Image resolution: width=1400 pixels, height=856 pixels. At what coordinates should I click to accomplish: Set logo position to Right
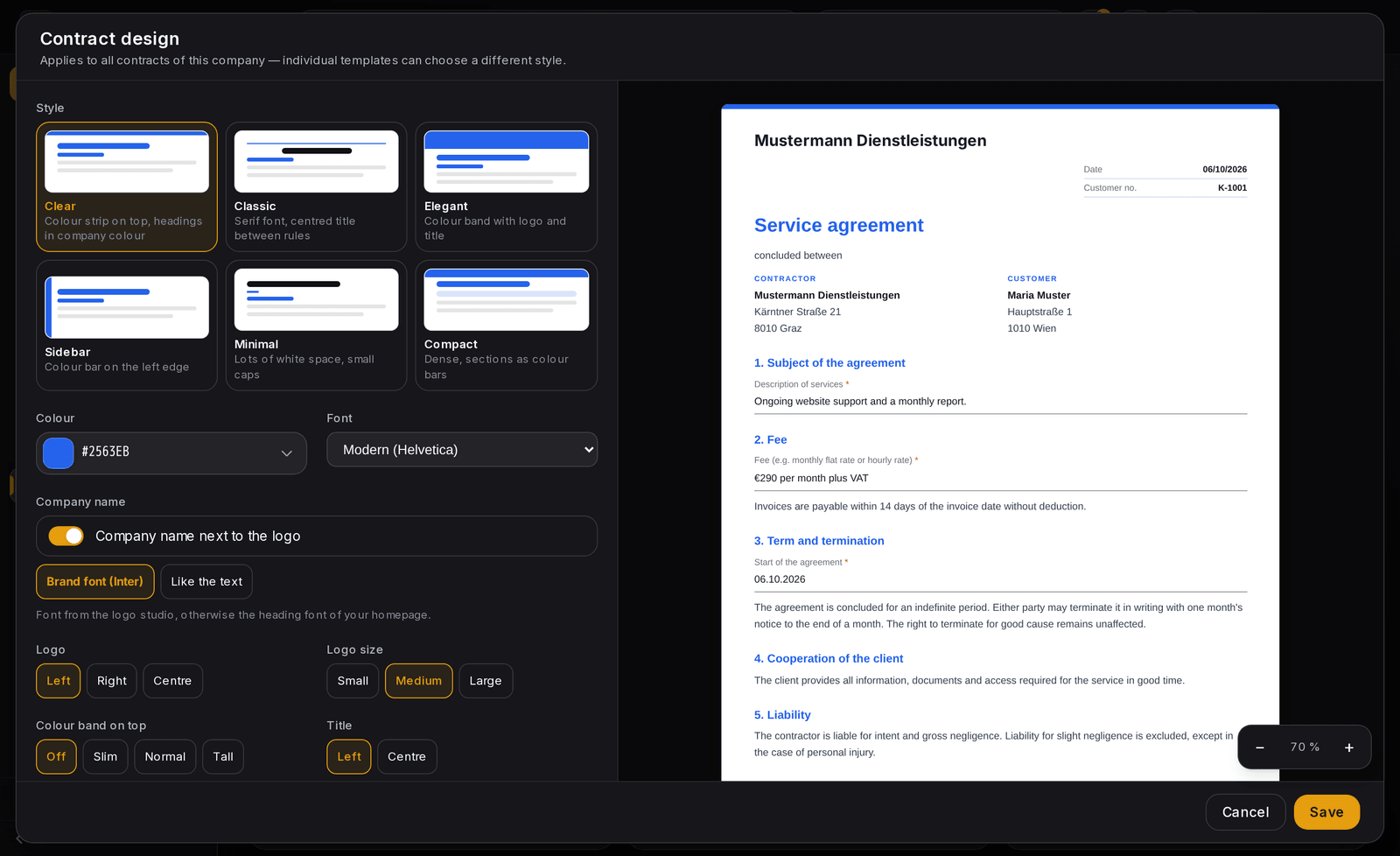coord(112,681)
